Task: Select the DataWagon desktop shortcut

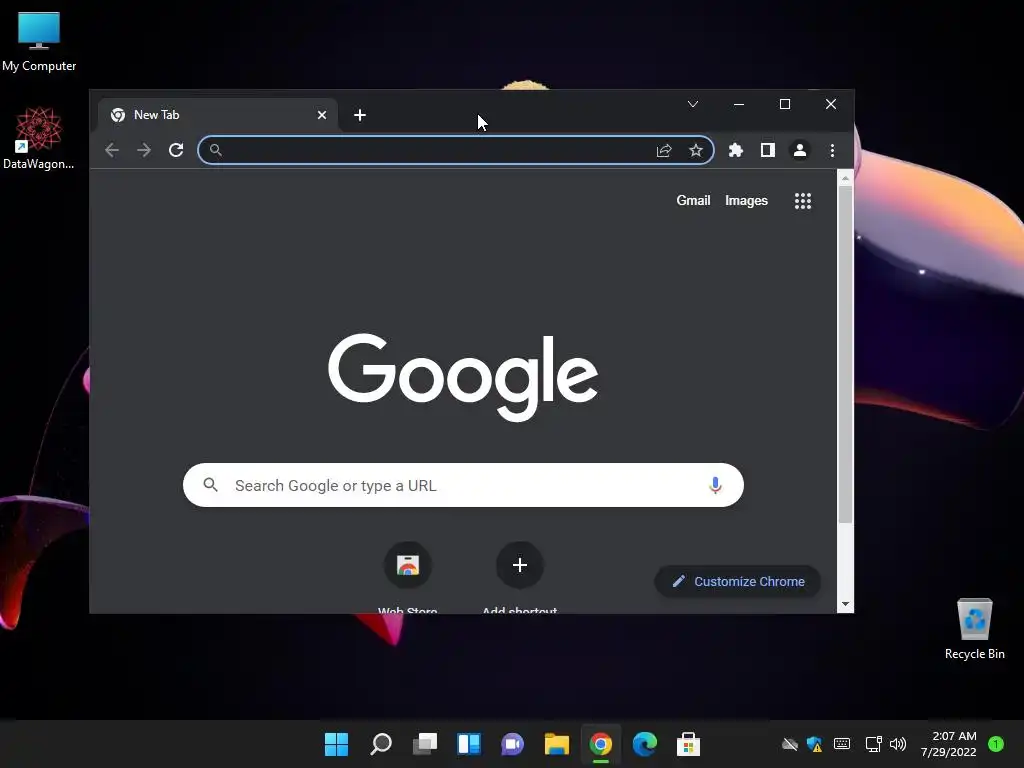Action: 39,138
